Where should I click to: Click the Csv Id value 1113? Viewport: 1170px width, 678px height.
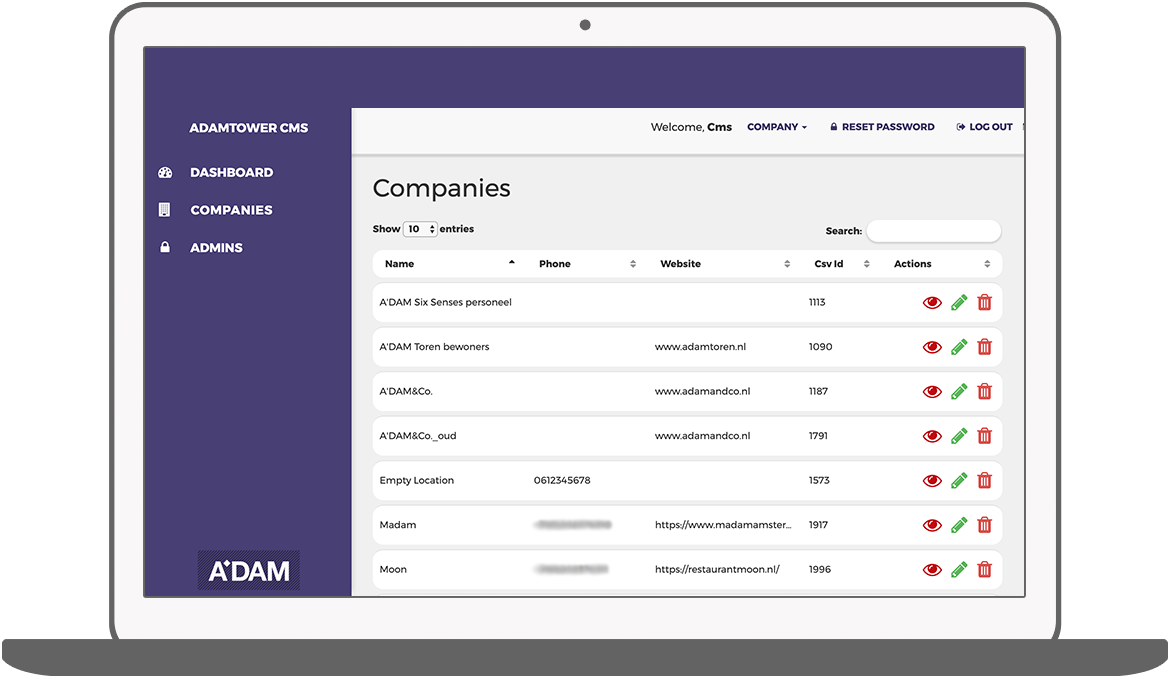(x=817, y=302)
